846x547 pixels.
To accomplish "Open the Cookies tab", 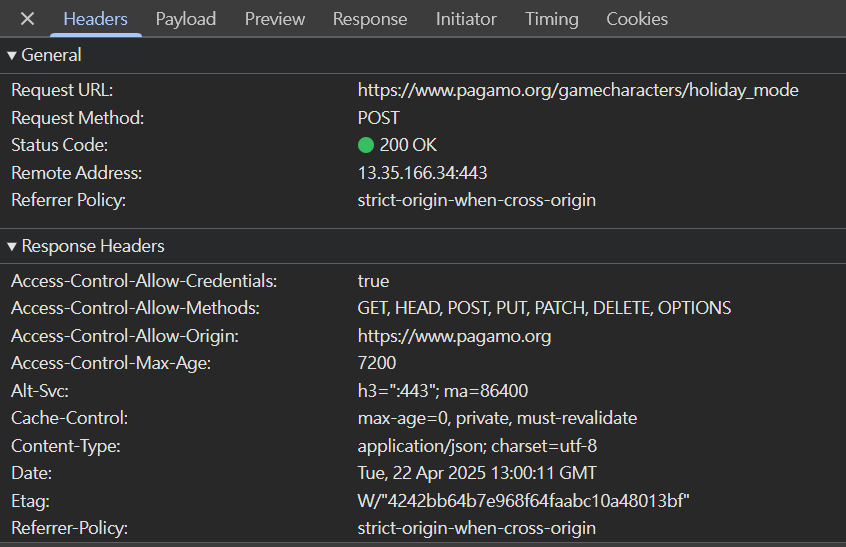I will click(637, 19).
